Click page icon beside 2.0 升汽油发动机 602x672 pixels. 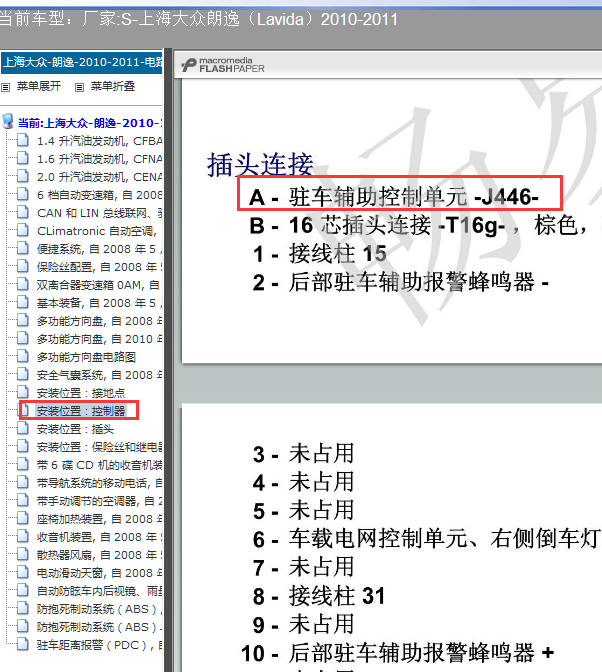[23, 176]
